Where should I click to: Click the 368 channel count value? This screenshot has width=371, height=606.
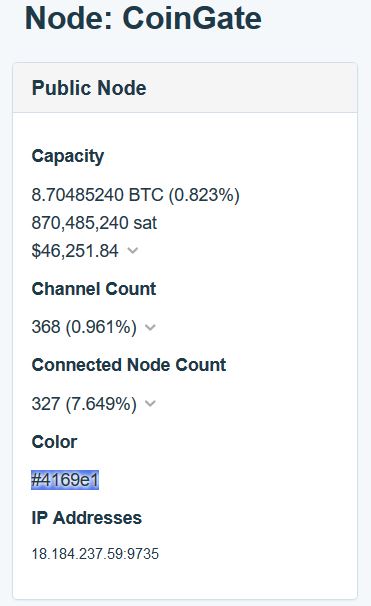tap(46, 327)
